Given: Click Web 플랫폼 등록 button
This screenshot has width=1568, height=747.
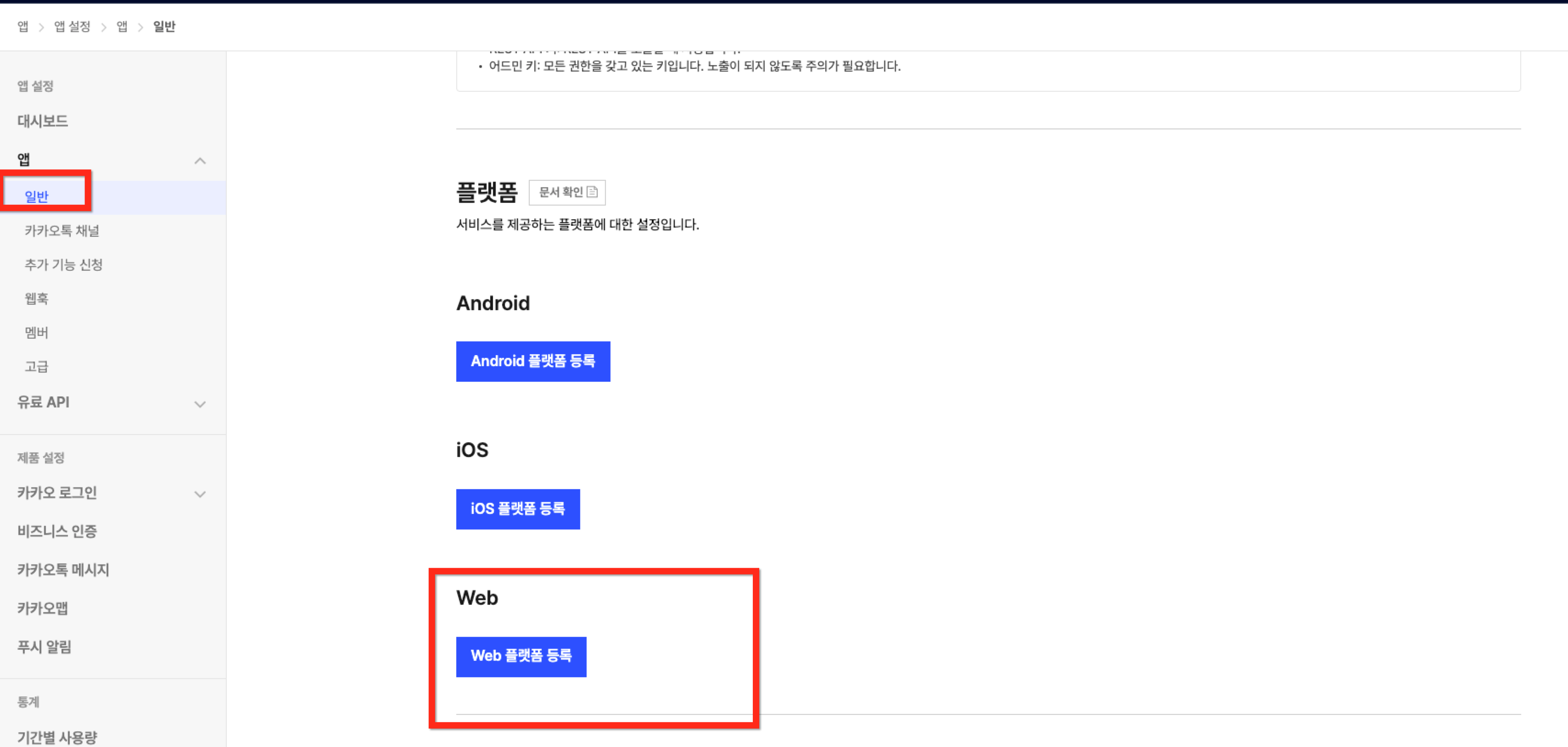Looking at the screenshot, I should [x=521, y=656].
